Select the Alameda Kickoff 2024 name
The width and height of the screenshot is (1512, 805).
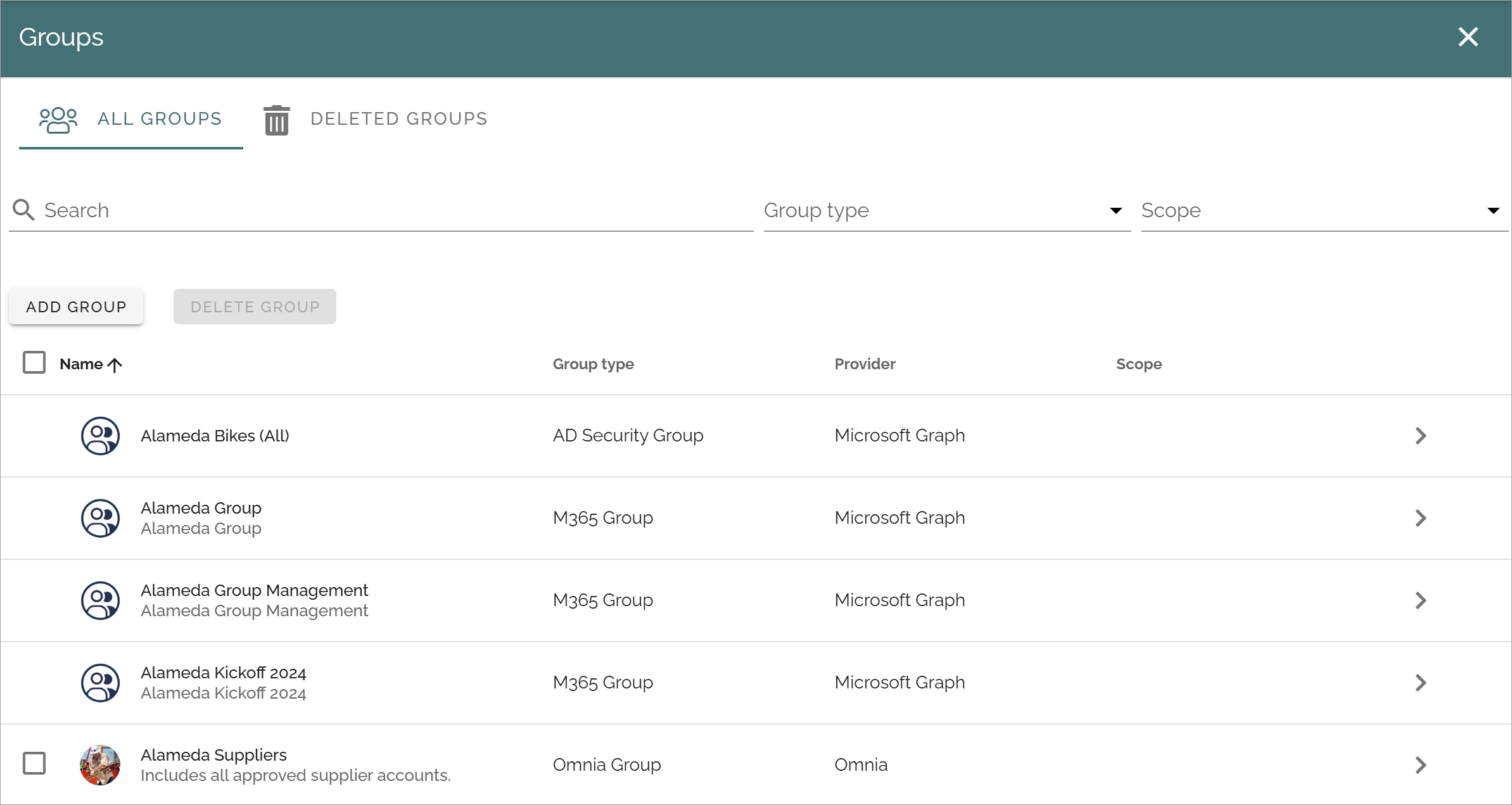pos(223,673)
